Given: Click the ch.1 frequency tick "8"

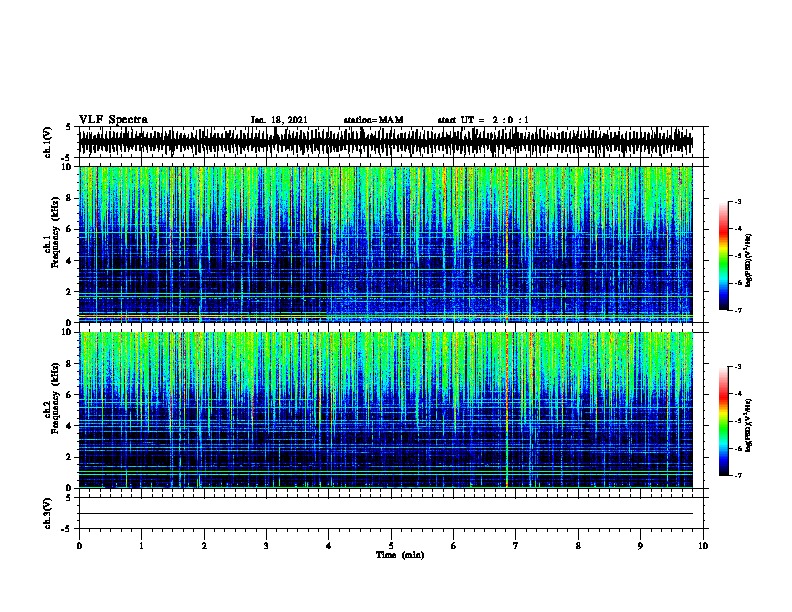Looking at the screenshot, I should pos(69,198).
